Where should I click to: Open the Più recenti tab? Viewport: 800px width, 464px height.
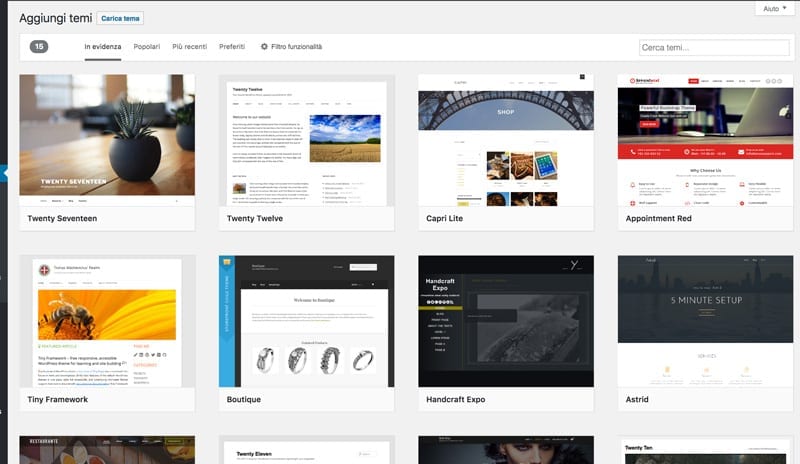(x=190, y=47)
